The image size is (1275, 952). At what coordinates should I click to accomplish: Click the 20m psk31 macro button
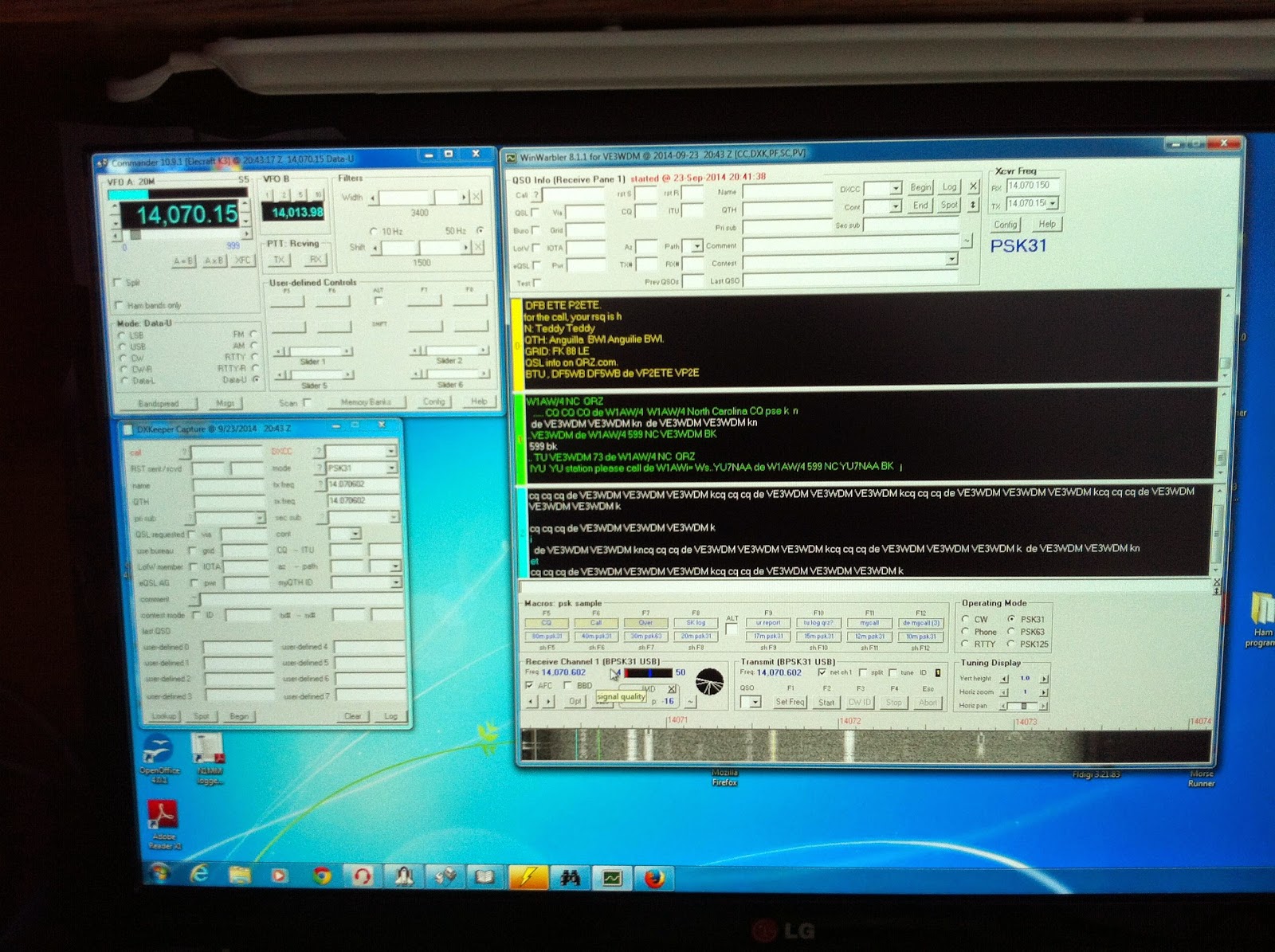pyautogui.click(x=696, y=636)
